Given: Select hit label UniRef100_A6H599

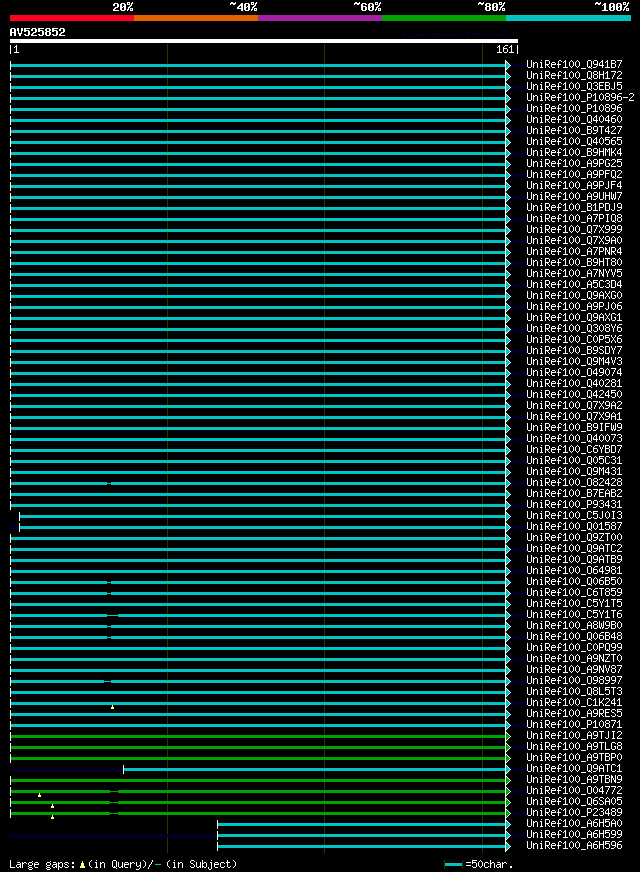Looking at the screenshot, I should [574, 834].
